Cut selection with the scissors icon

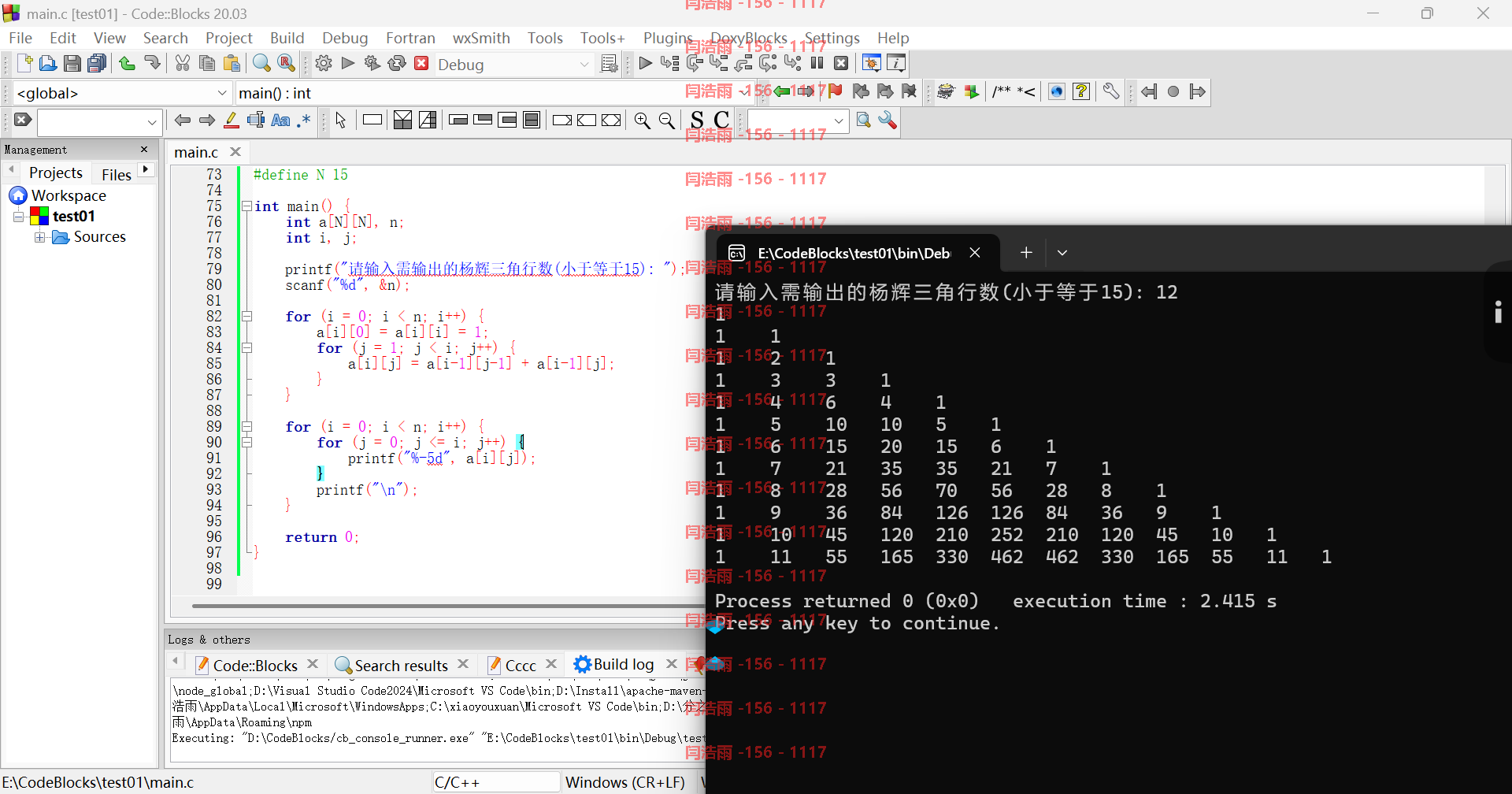[183, 64]
